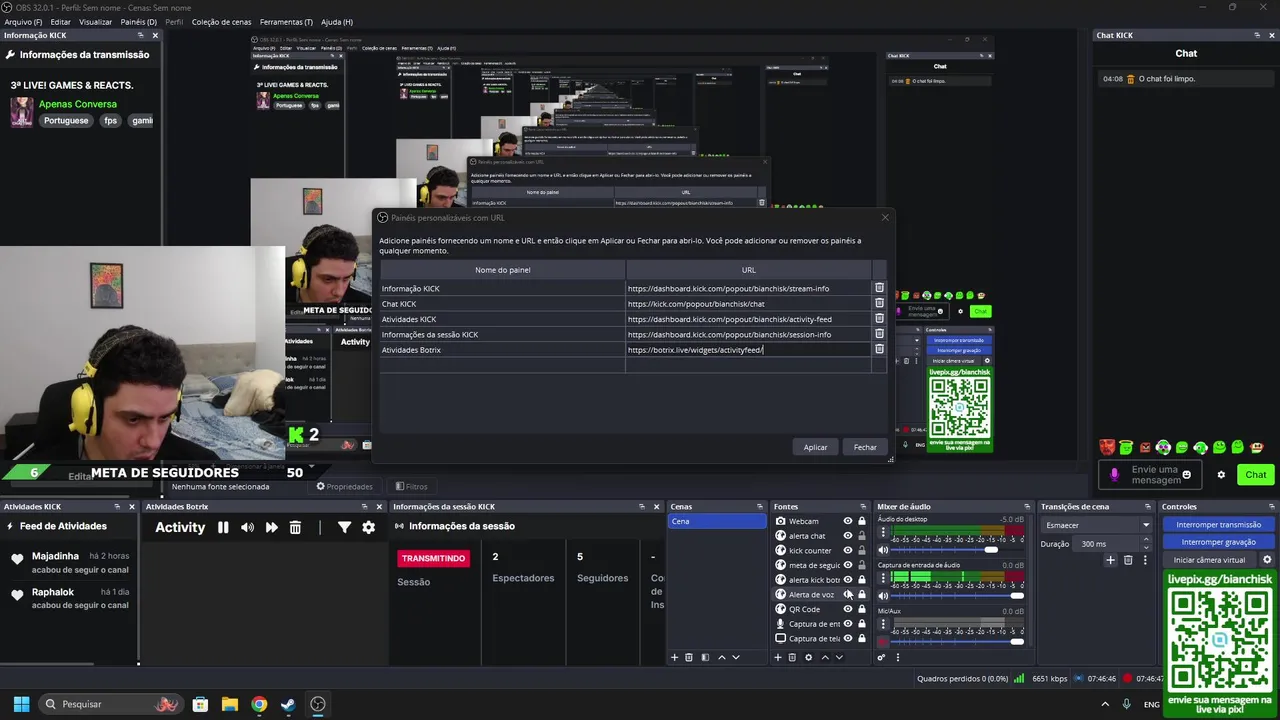Hide the Webcam source
Image resolution: width=1280 pixels, height=720 pixels.
(848, 521)
